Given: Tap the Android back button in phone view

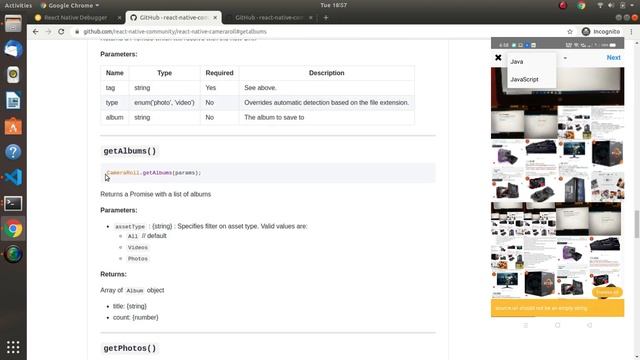Looking at the screenshot, I should 589,325.
